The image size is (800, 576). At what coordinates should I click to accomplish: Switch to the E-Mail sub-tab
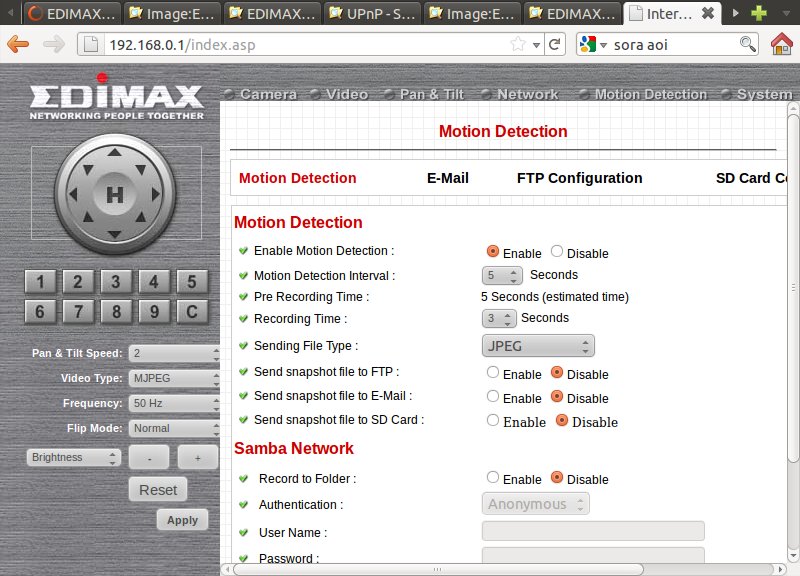447,178
